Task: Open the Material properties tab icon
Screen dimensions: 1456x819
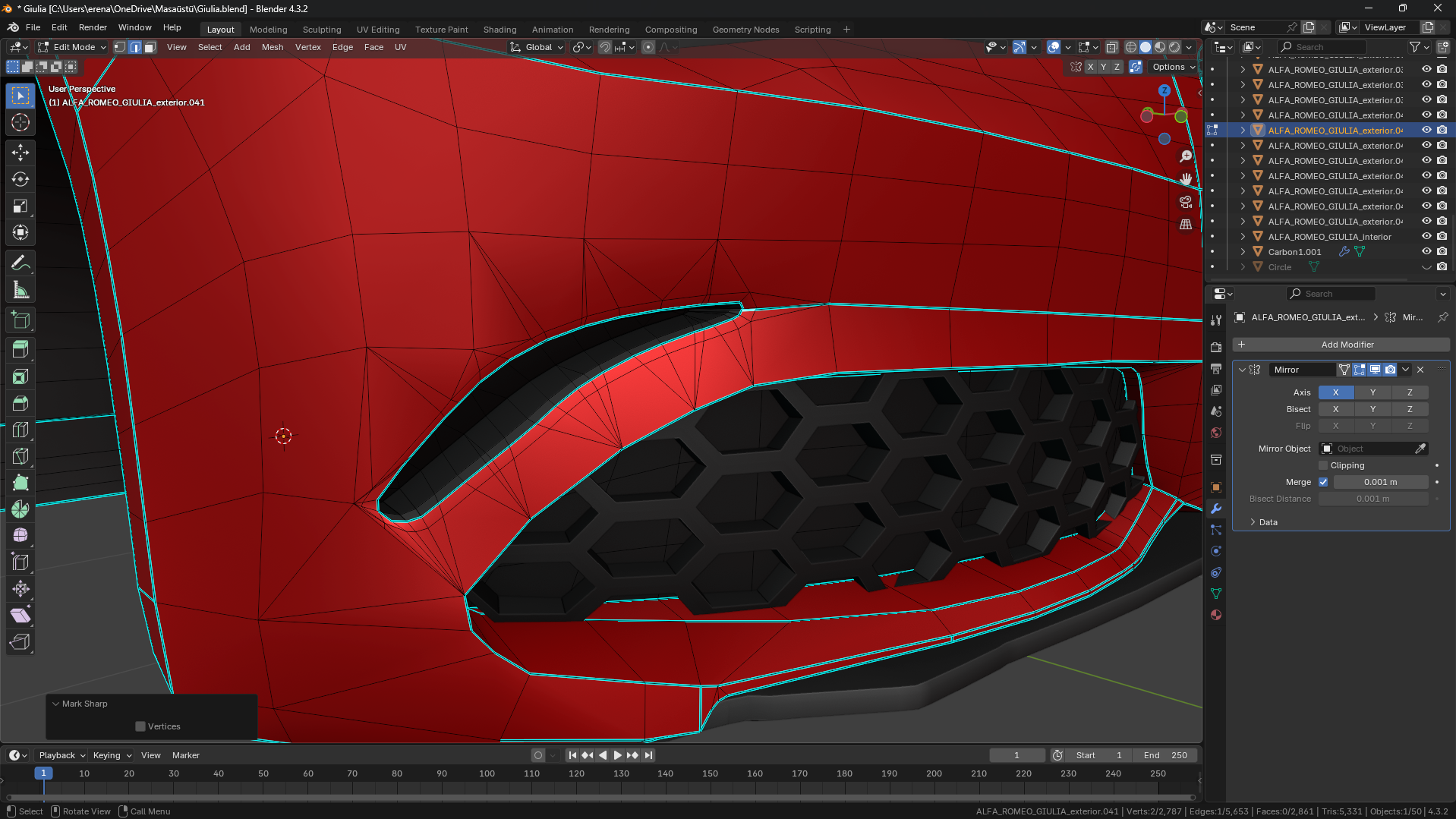Action: click(x=1216, y=615)
